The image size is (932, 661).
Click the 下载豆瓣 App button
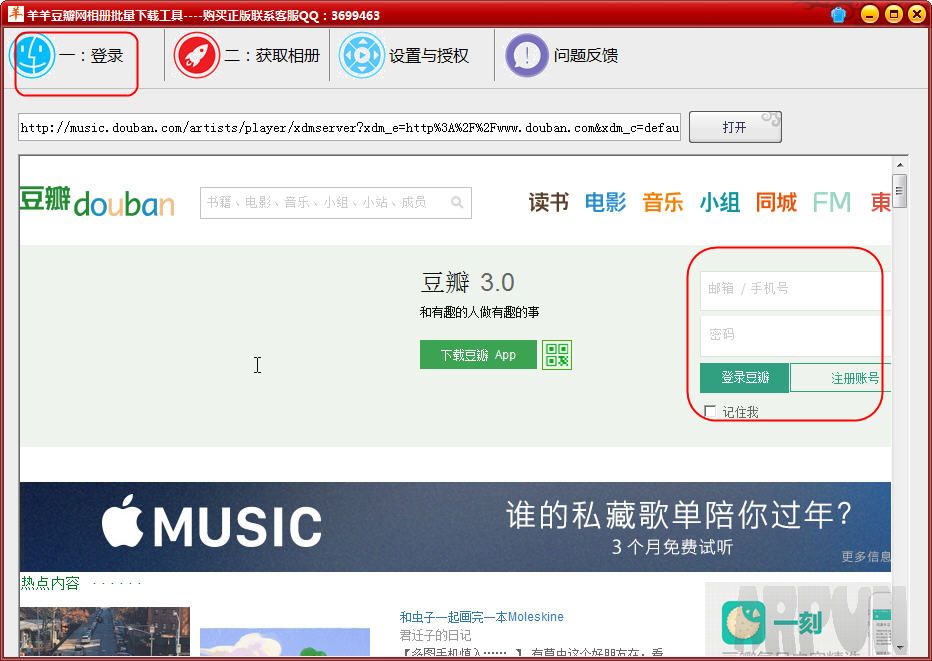click(x=478, y=355)
